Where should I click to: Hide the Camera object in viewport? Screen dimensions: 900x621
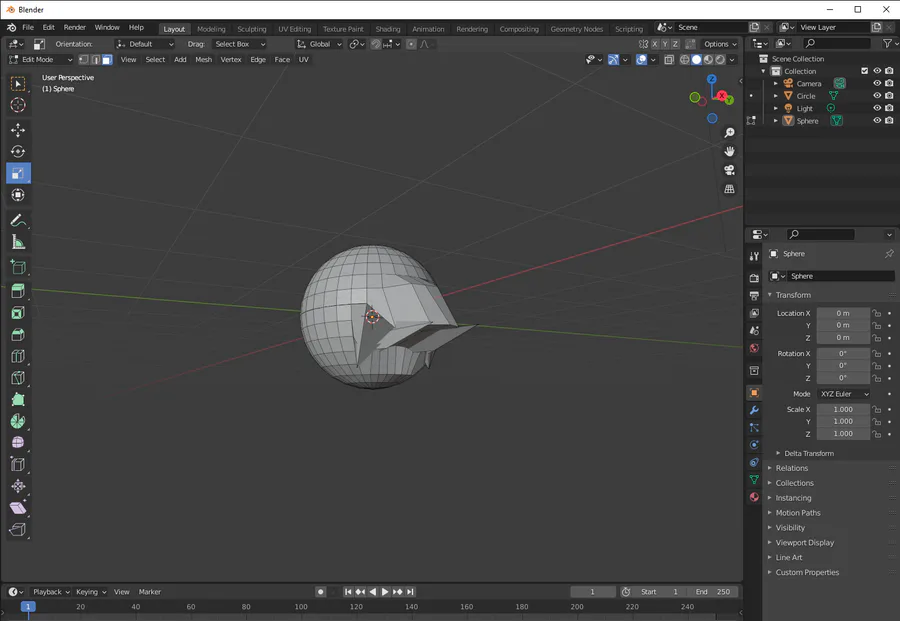point(877,83)
